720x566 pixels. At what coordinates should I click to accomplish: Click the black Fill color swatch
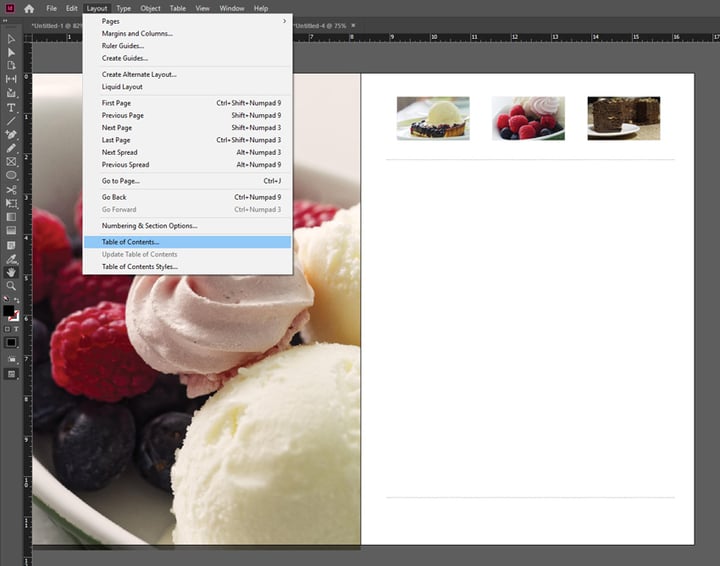click(8, 311)
